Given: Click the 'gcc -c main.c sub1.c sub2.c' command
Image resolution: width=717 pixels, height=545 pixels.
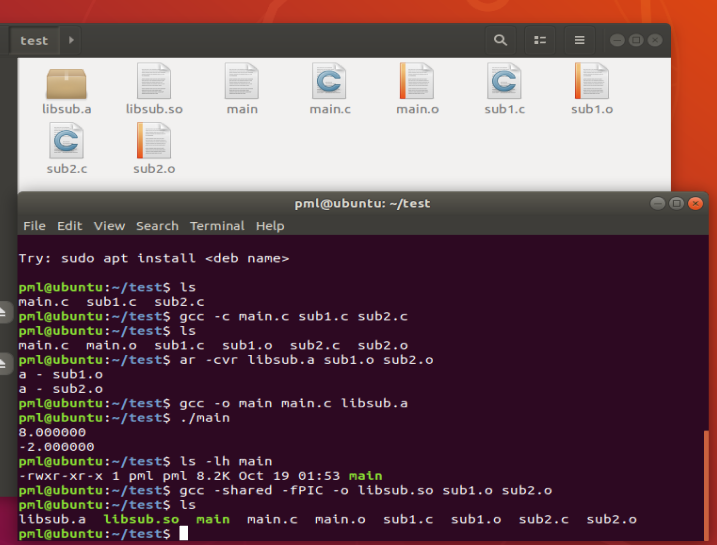Looking at the screenshot, I should click(293, 316).
